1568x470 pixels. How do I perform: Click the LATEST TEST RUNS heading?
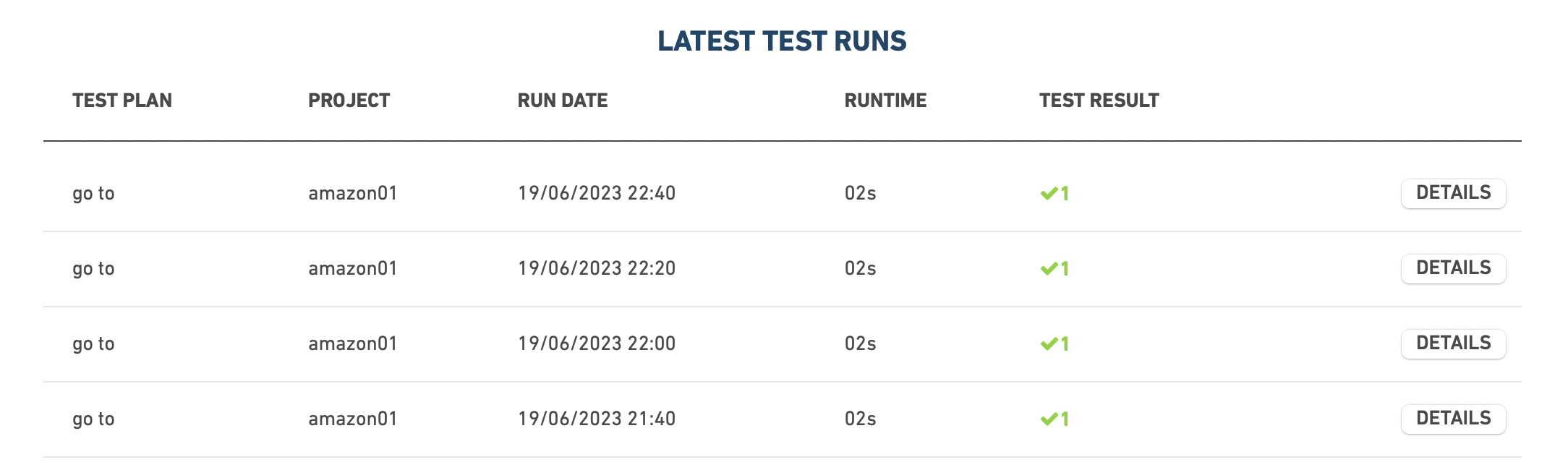pyautogui.click(x=782, y=41)
